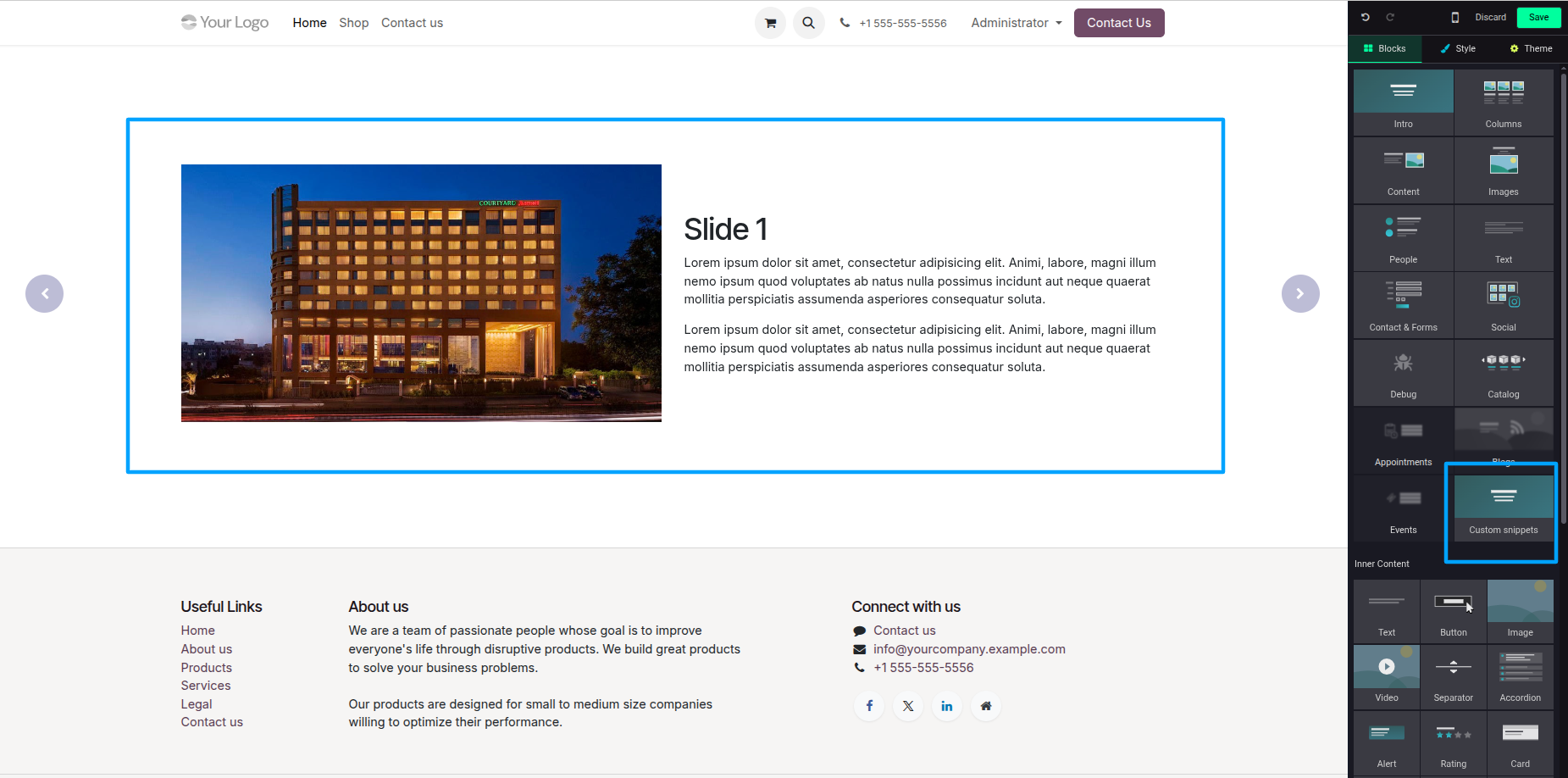Click the hotel building image
The image size is (1568, 778).
pyautogui.click(x=421, y=293)
